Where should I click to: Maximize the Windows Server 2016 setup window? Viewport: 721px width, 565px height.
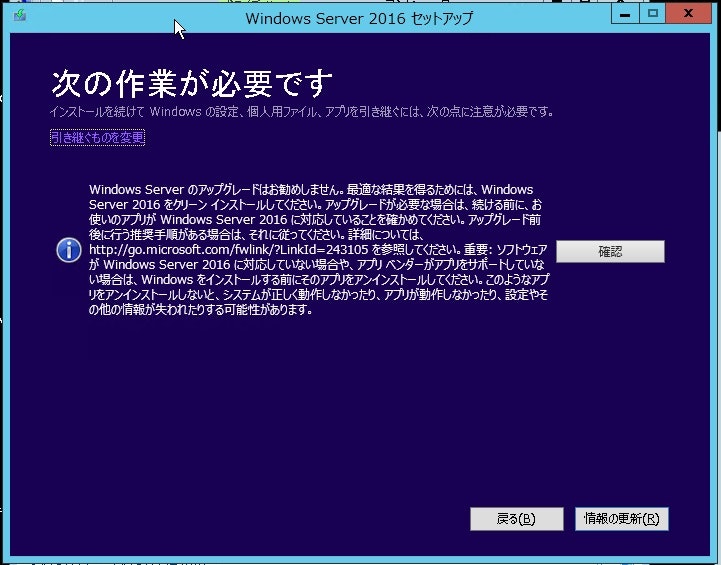(652, 14)
